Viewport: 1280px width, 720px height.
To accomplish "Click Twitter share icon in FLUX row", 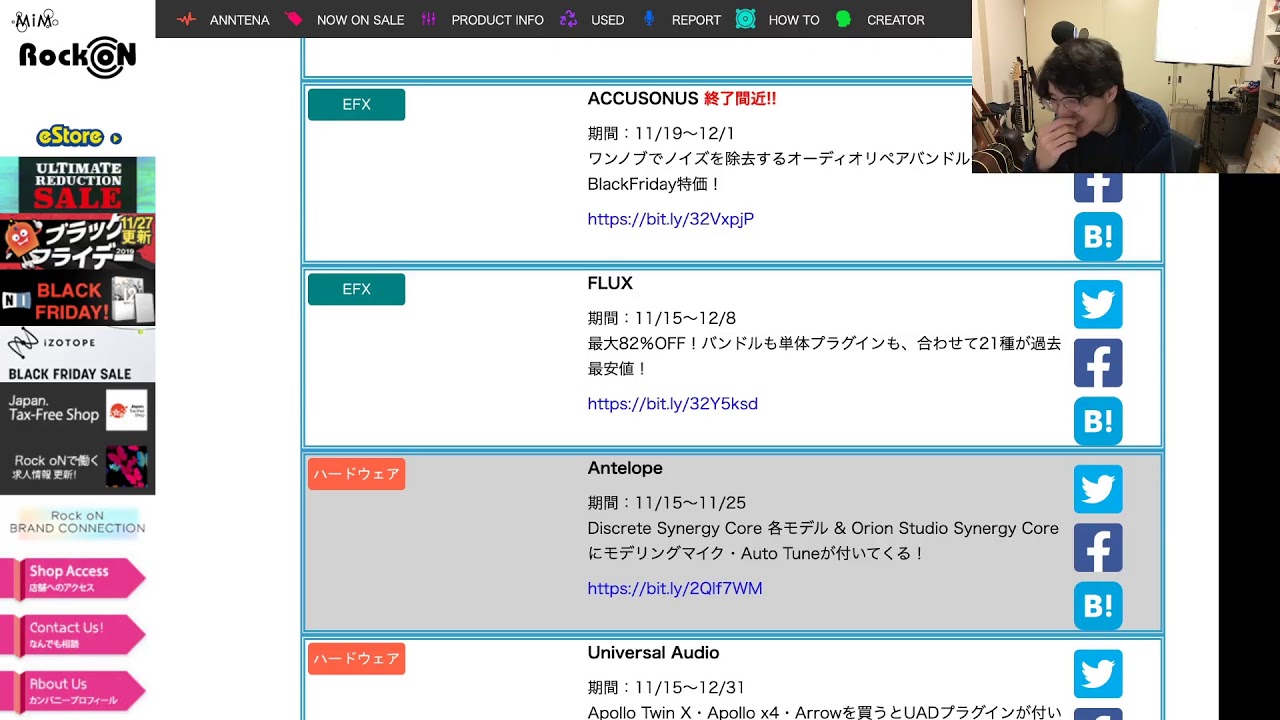I will (1098, 304).
